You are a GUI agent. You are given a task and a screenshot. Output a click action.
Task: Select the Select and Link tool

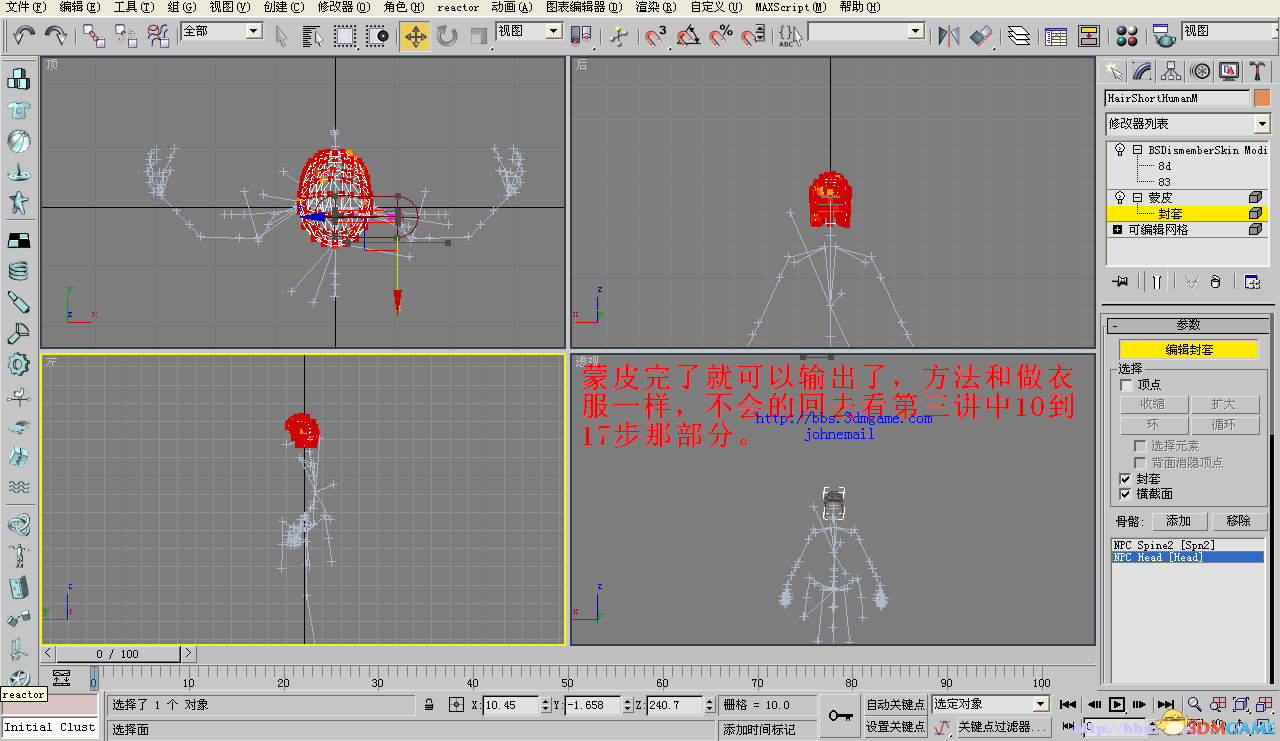pos(94,36)
